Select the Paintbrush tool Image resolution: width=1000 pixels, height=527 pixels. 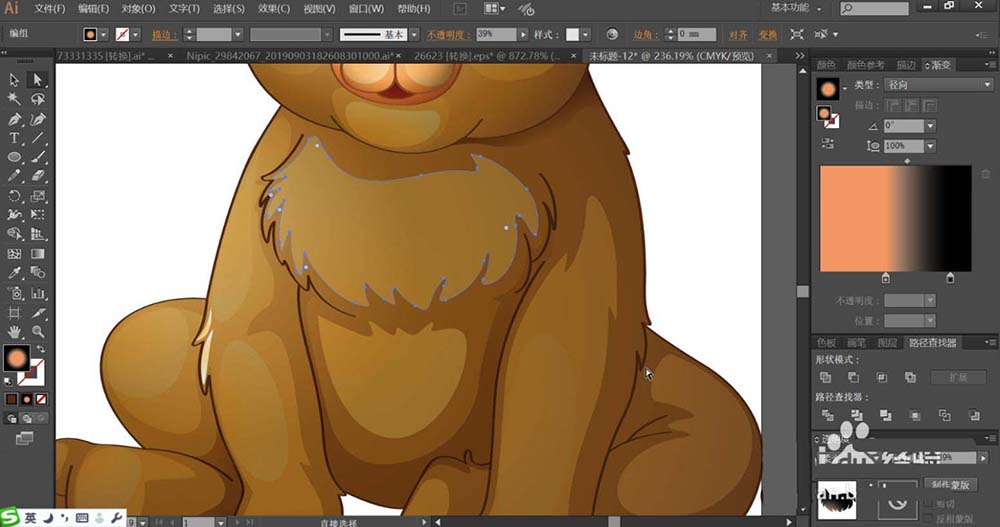pyautogui.click(x=38, y=157)
